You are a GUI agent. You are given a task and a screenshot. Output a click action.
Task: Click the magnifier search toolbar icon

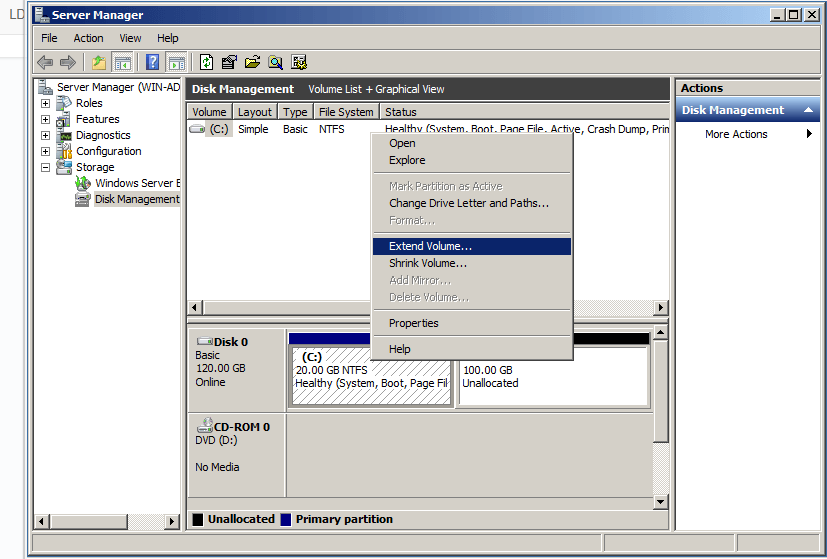[275, 63]
